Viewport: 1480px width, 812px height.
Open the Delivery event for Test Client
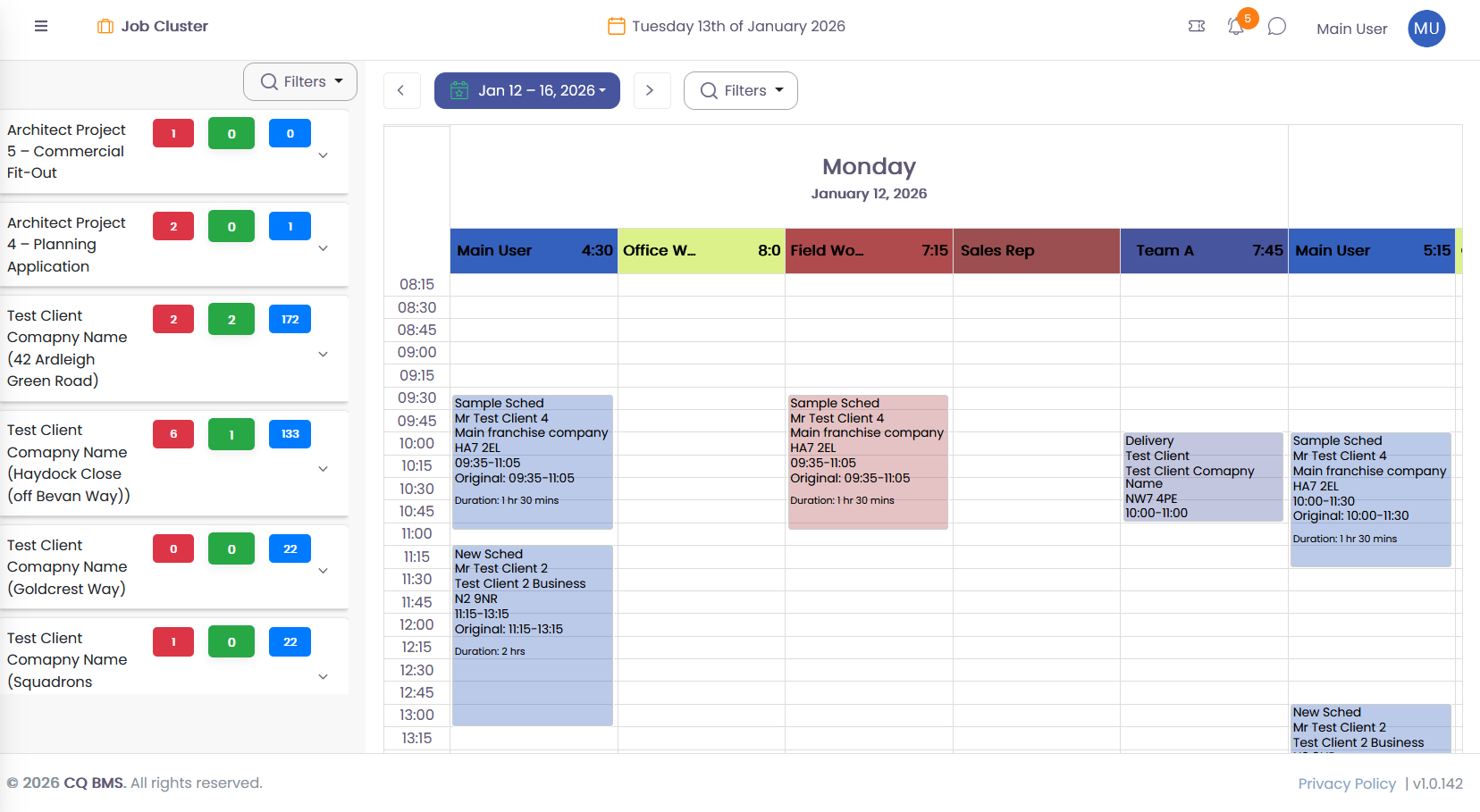[1203, 476]
